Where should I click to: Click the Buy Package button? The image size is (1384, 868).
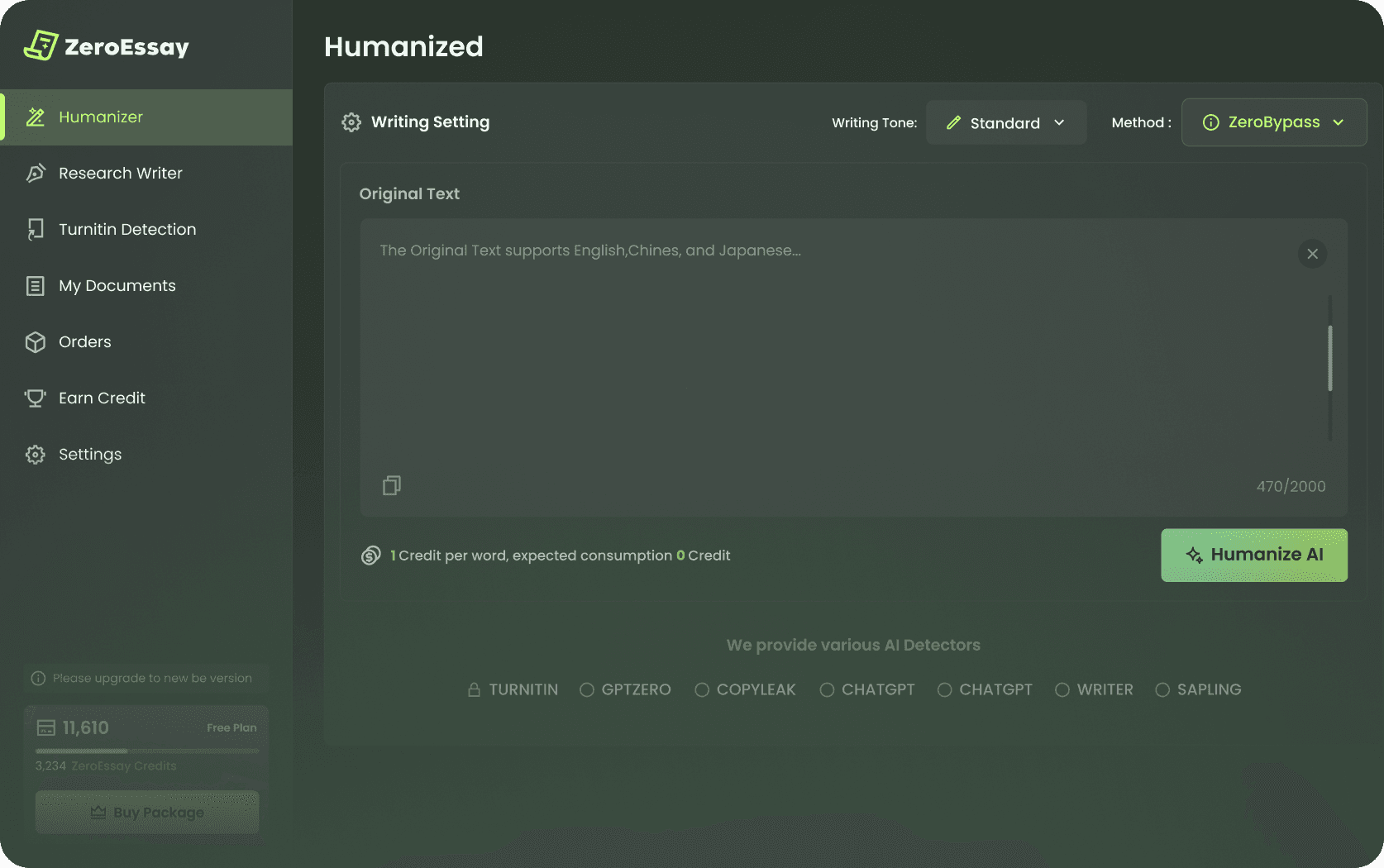(x=147, y=813)
